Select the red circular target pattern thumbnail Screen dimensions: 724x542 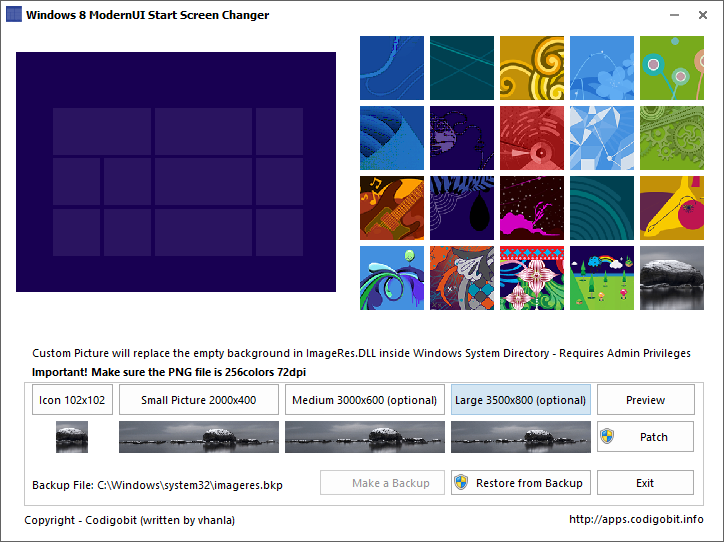(x=532, y=138)
